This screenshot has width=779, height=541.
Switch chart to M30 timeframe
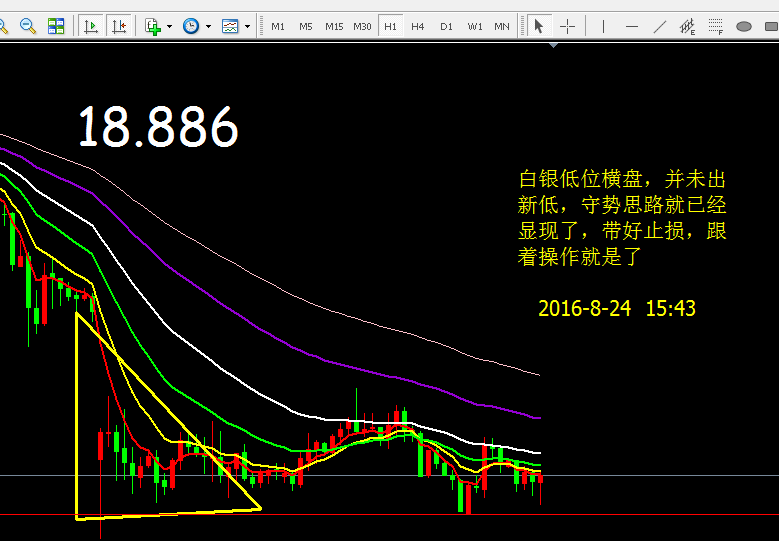(362, 26)
